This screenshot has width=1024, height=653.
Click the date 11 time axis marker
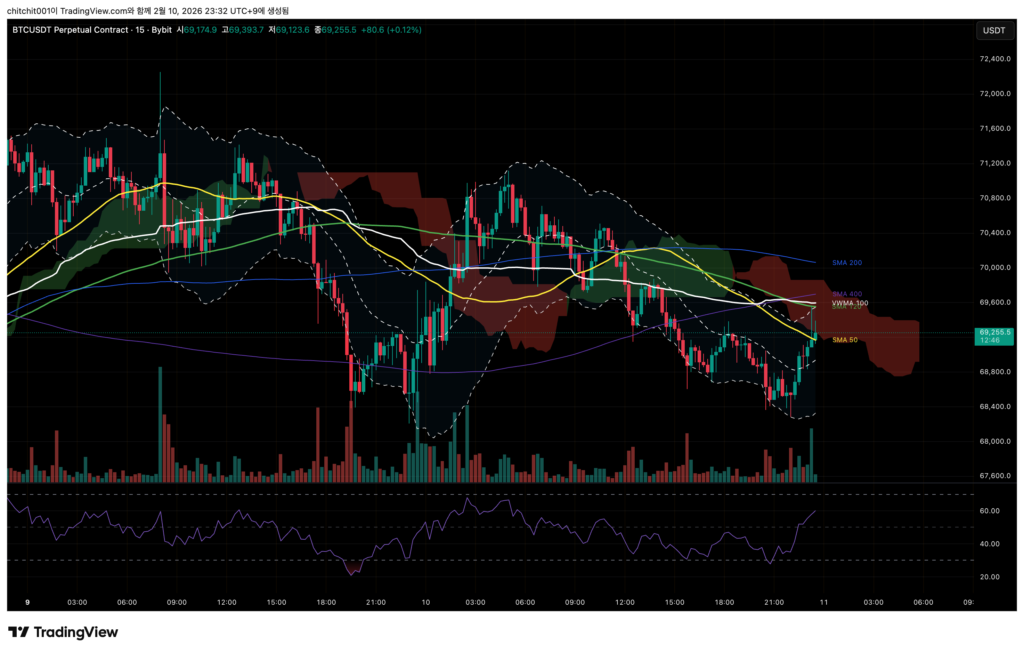click(x=824, y=602)
